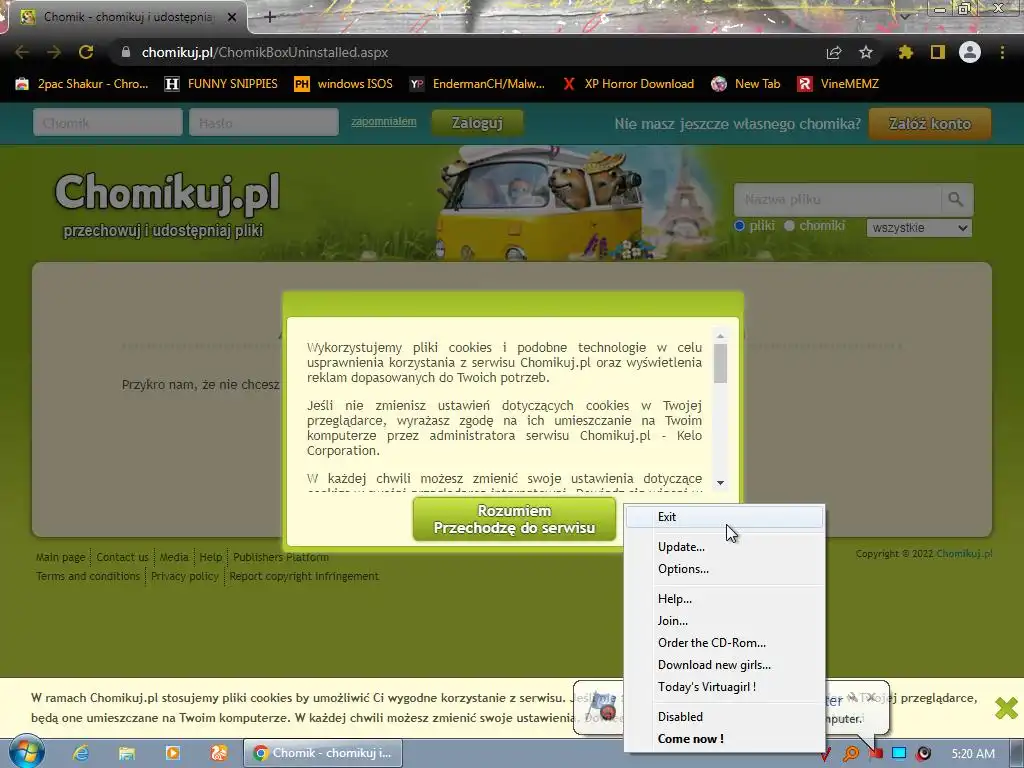Open the Contact us footer link

click(123, 557)
